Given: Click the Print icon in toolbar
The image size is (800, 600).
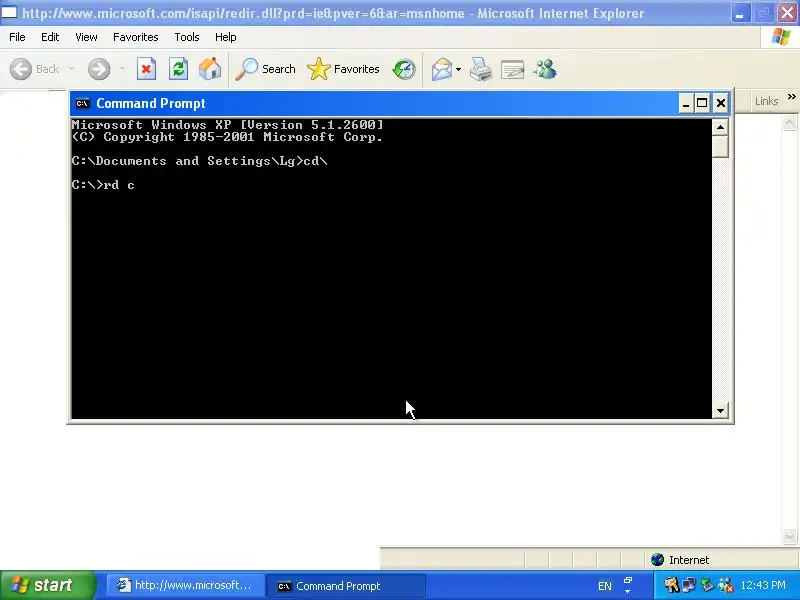Looking at the screenshot, I should click(x=481, y=69).
